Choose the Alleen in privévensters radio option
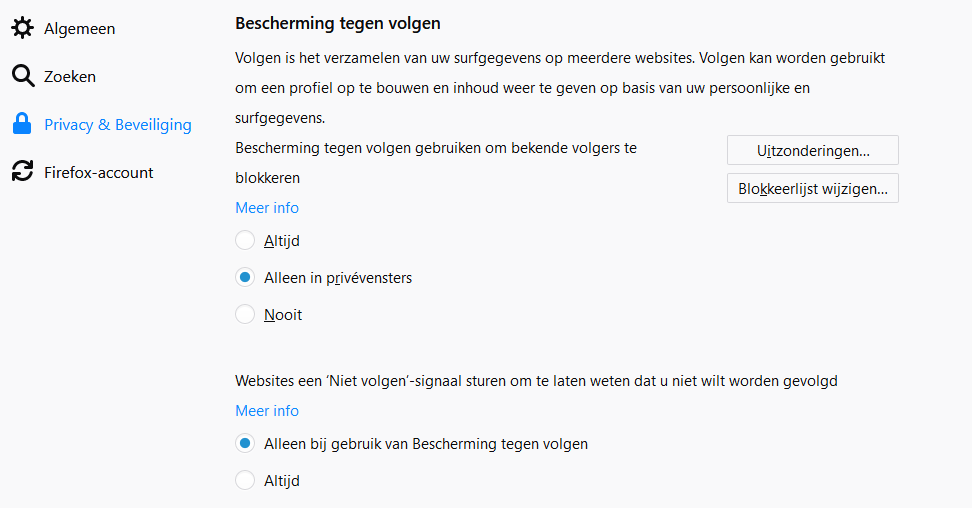The image size is (972, 508). tap(245, 277)
